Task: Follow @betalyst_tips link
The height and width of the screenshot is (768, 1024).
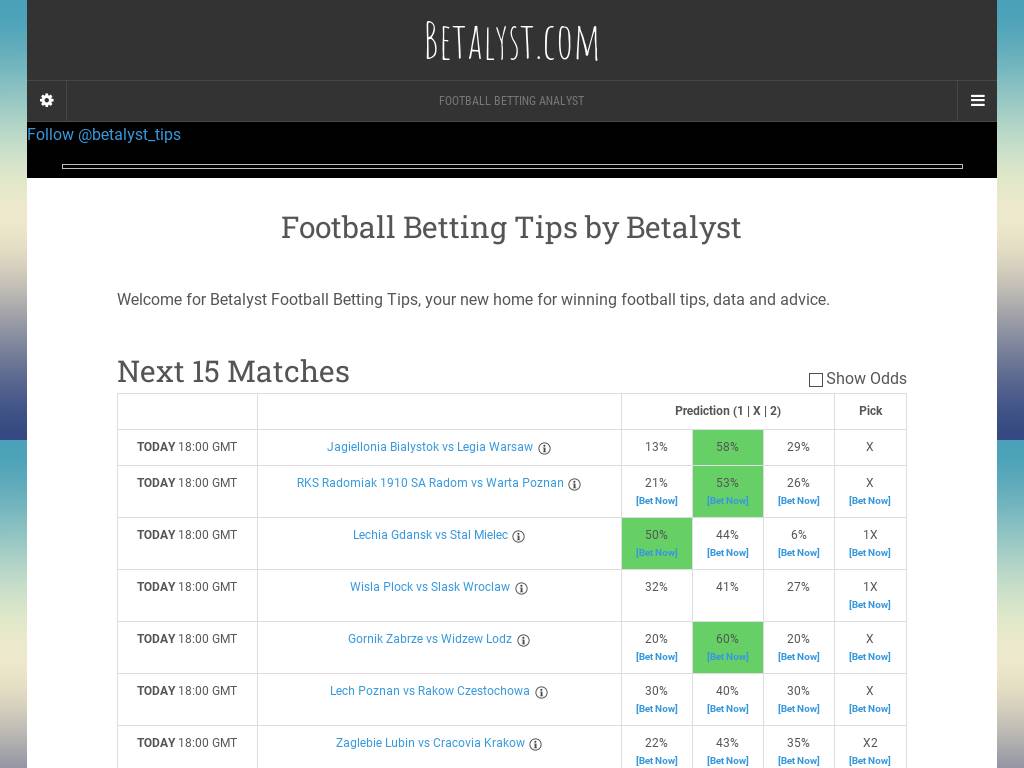Action: click(104, 135)
